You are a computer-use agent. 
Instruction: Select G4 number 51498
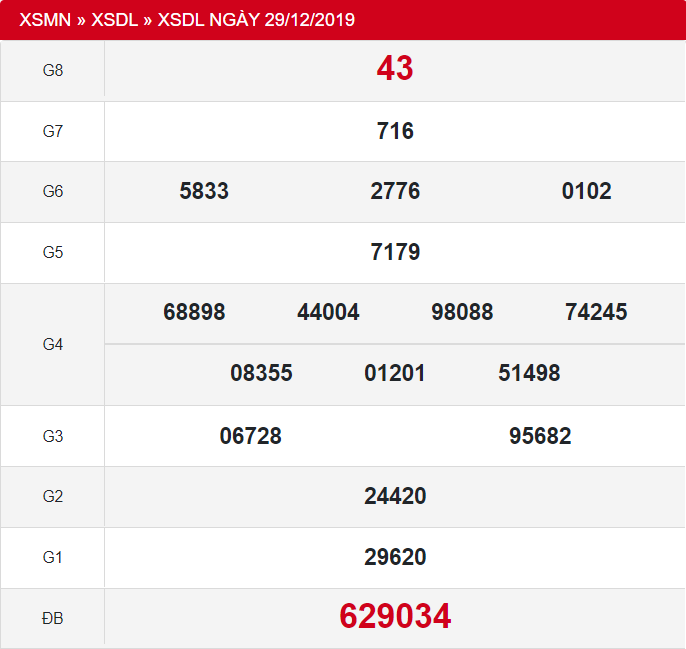point(529,374)
